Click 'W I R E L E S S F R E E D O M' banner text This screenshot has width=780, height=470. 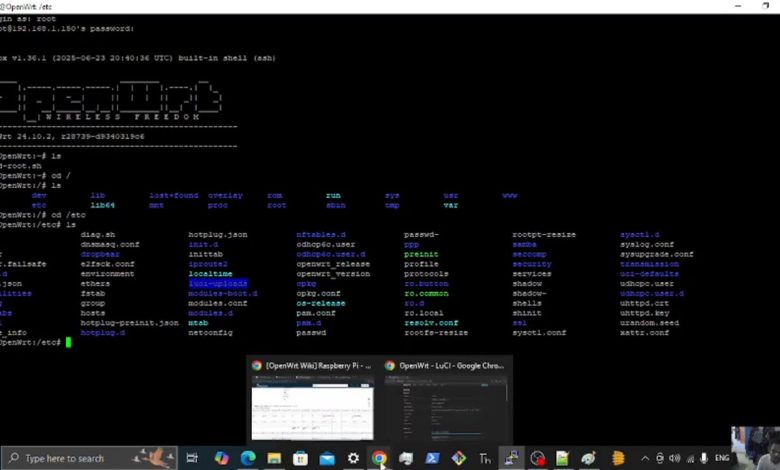[122, 117]
